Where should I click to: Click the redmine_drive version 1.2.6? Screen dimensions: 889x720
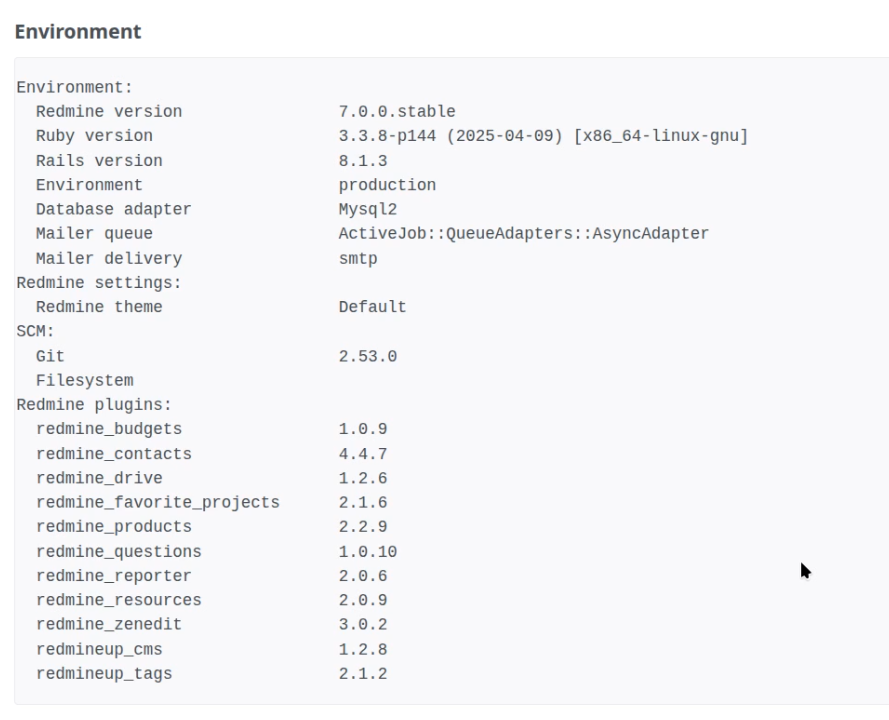(x=363, y=479)
